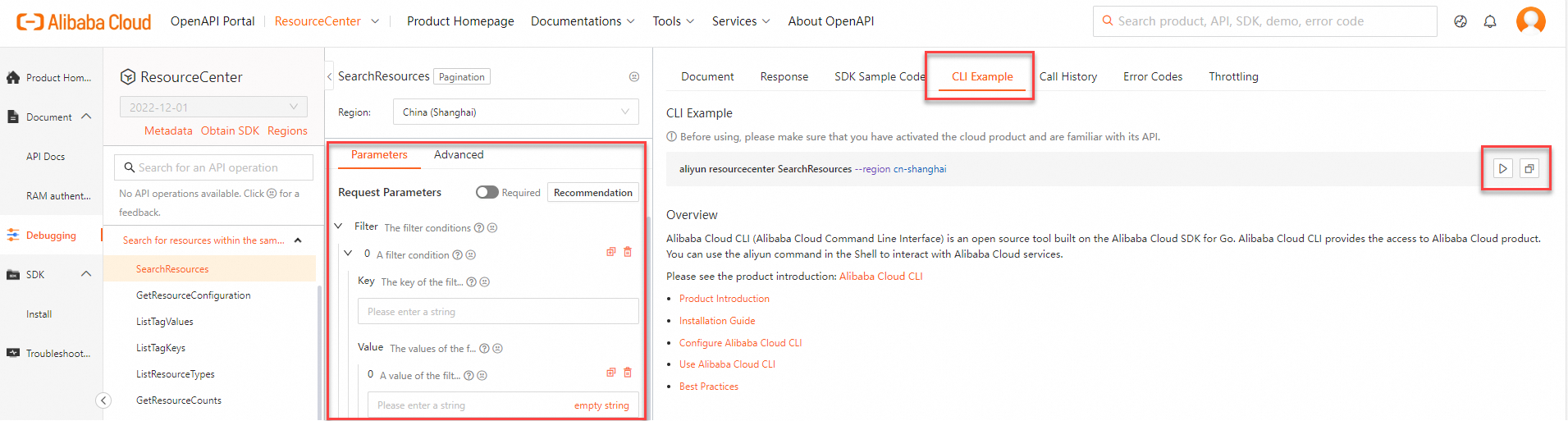Focus the Key string input
This screenshot has width=1568, height=421.
498,312
